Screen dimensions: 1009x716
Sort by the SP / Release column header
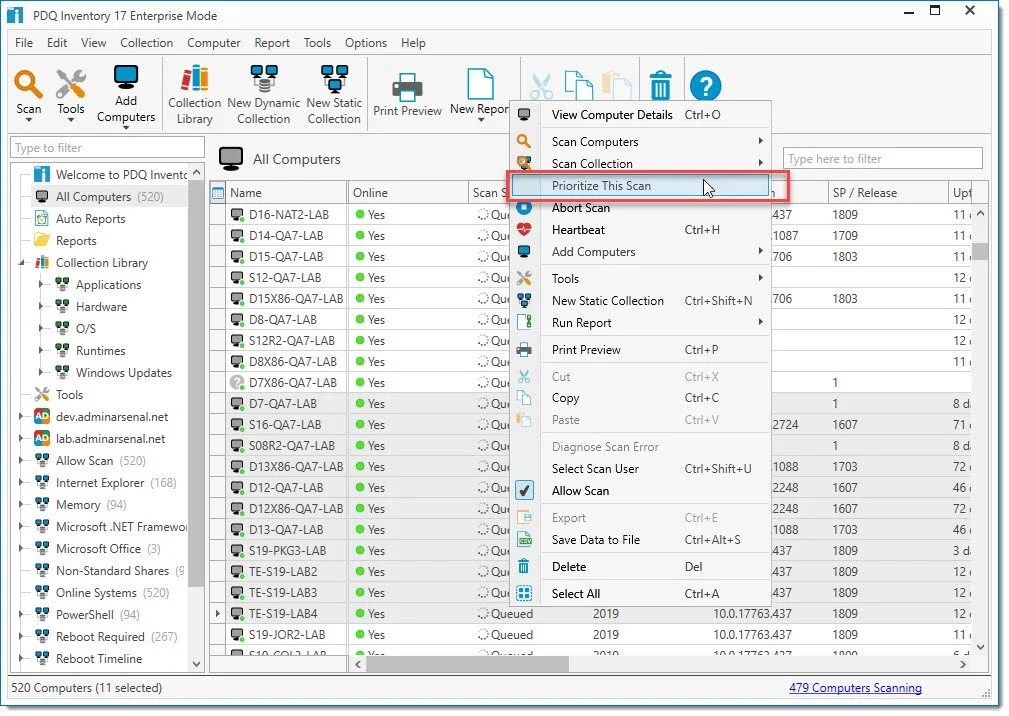pos(887,192)
